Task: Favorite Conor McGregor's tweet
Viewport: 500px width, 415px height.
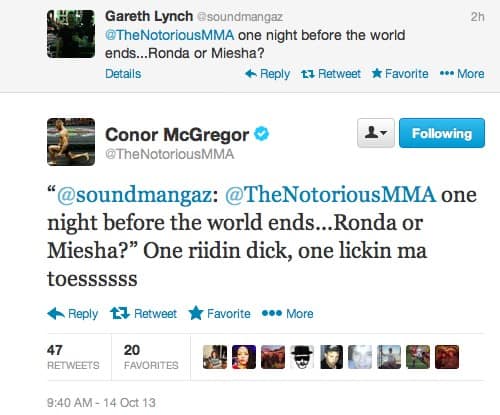Action: 219,314
